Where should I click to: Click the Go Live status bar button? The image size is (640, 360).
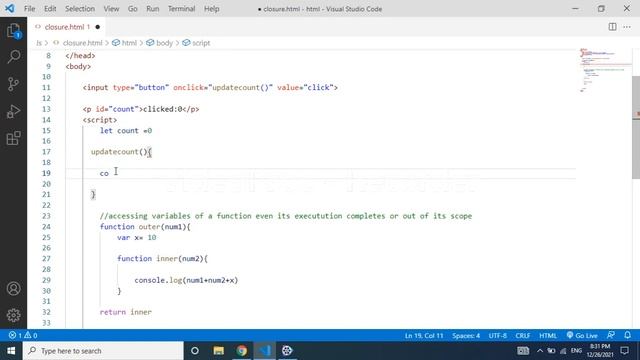[x=582, y=335]
